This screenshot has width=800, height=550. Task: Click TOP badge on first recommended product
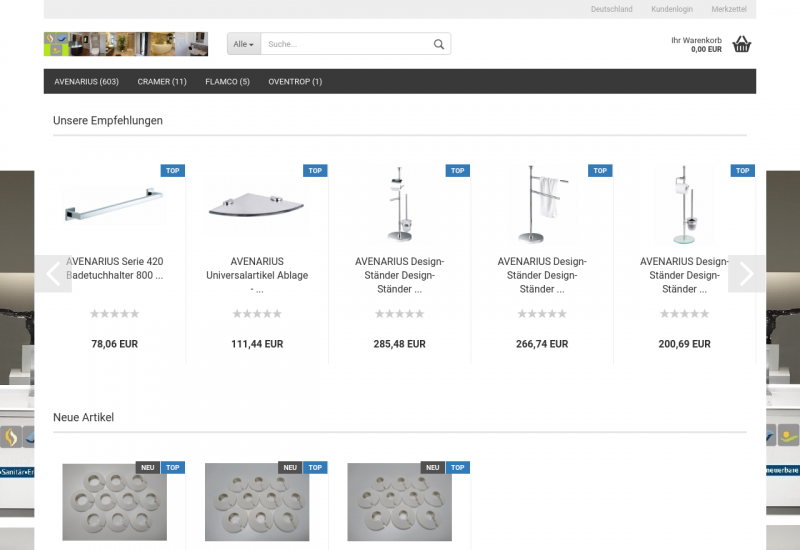click(x=173, y=171)
